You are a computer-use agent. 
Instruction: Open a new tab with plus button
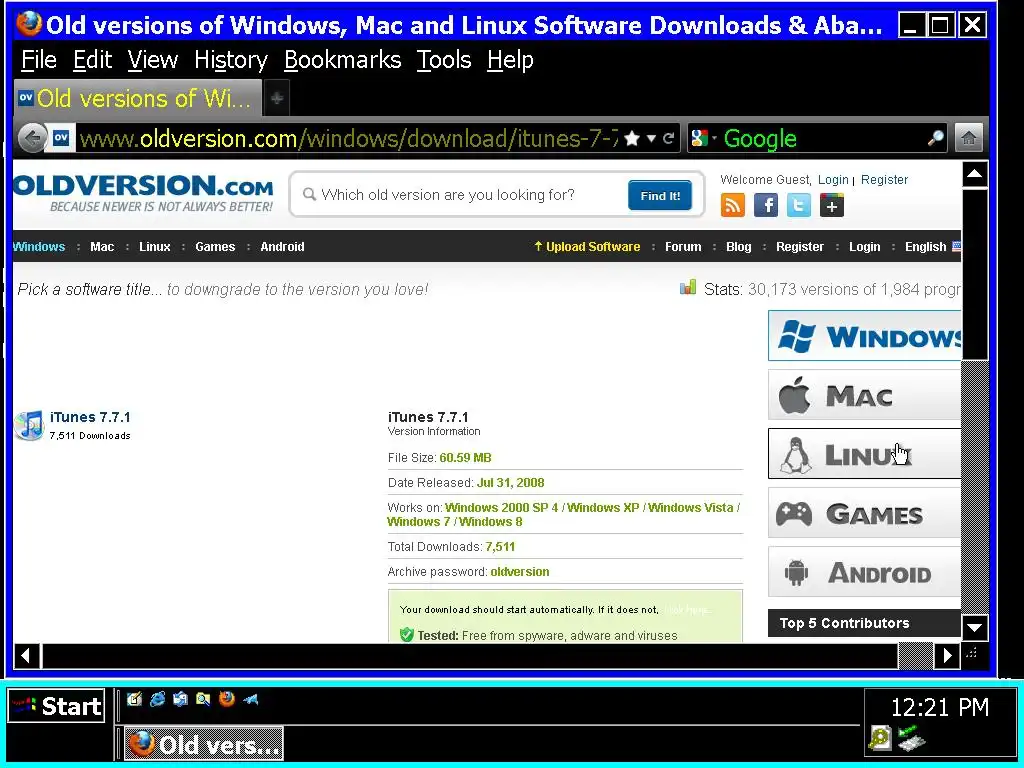(277, 99)
